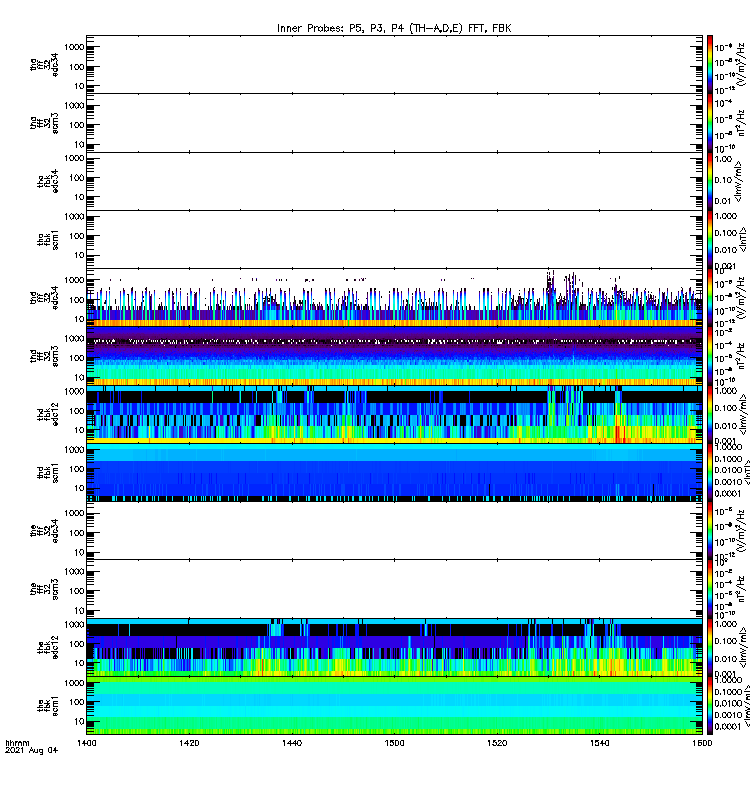
Task: Click the color bar beside tha fff scm3 panel
Action: (710, 123)
